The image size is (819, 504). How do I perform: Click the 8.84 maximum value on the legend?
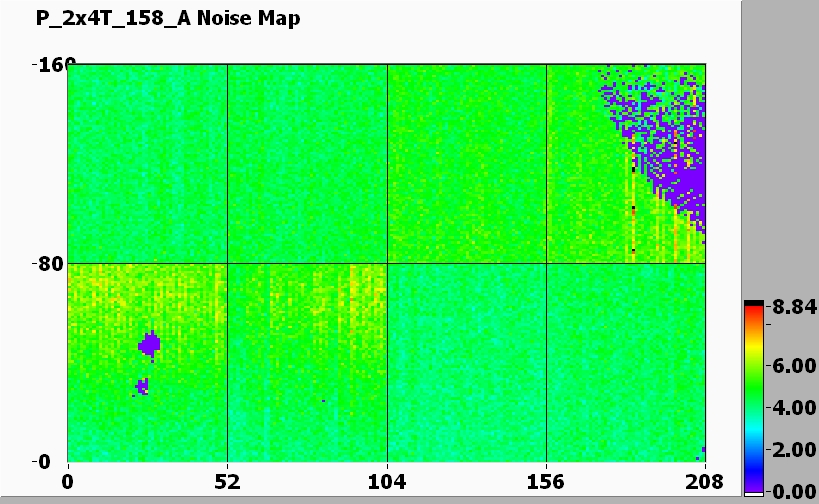pyautogui.click(x=787, y=310)
